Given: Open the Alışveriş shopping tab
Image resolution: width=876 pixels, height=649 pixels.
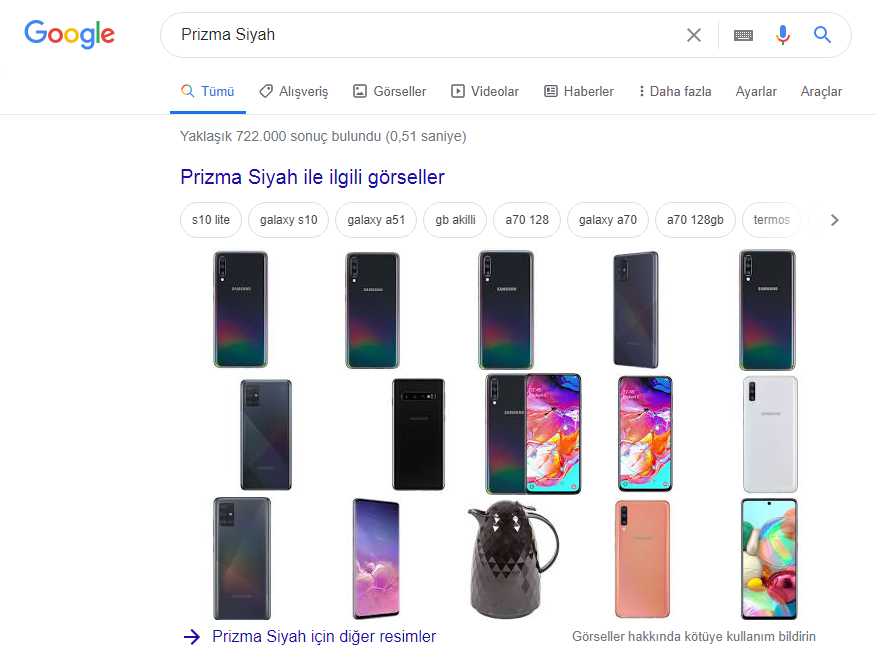Looking at the screenshot, I should click(294, 92).
